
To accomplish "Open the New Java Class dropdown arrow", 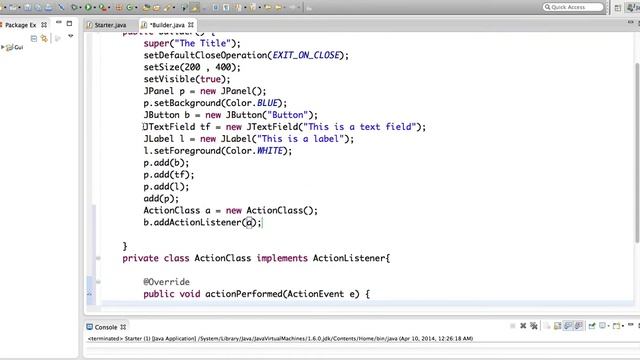I will [136, 7].
